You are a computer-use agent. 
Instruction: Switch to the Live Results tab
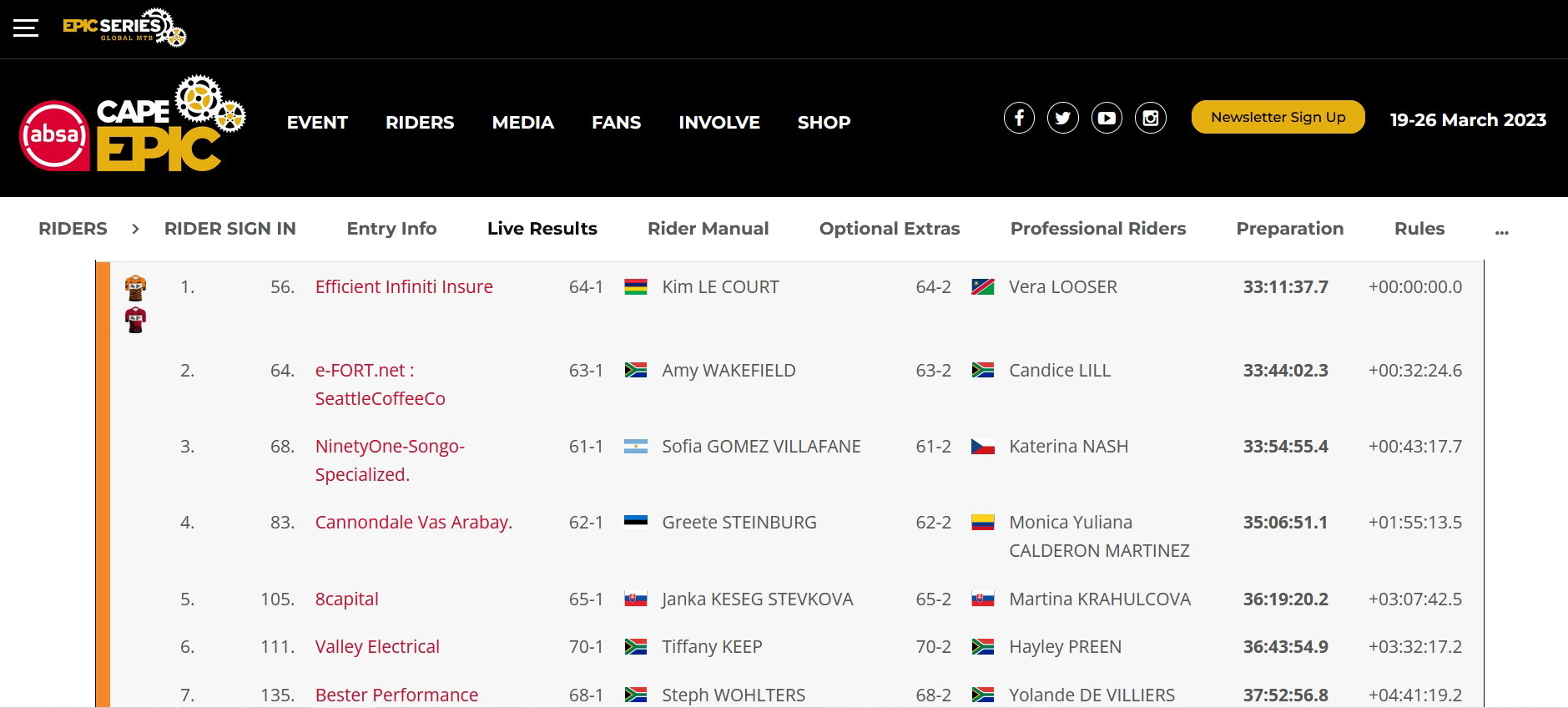(542, 229)
